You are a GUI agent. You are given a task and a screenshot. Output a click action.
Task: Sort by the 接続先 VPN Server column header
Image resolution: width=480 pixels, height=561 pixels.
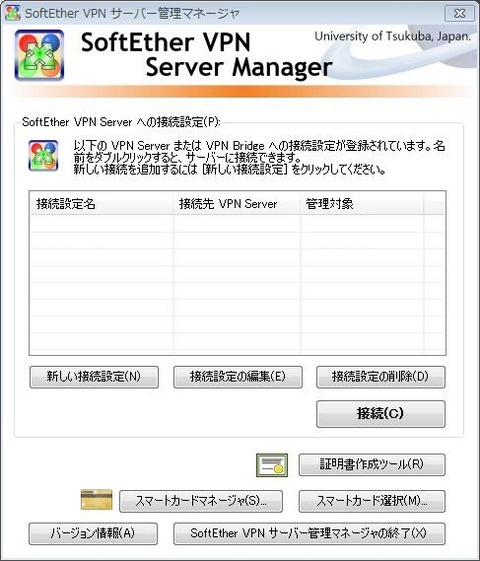coord(236,204)
